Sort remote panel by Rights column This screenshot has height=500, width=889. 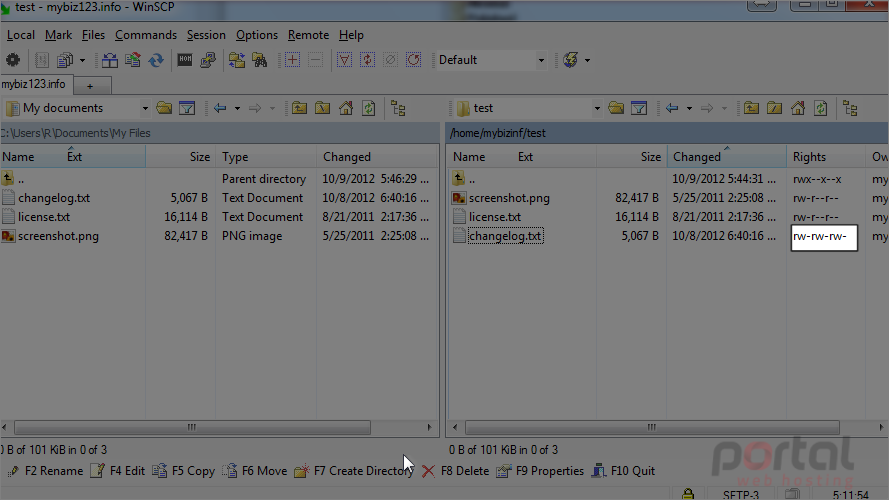click(826, 157)
